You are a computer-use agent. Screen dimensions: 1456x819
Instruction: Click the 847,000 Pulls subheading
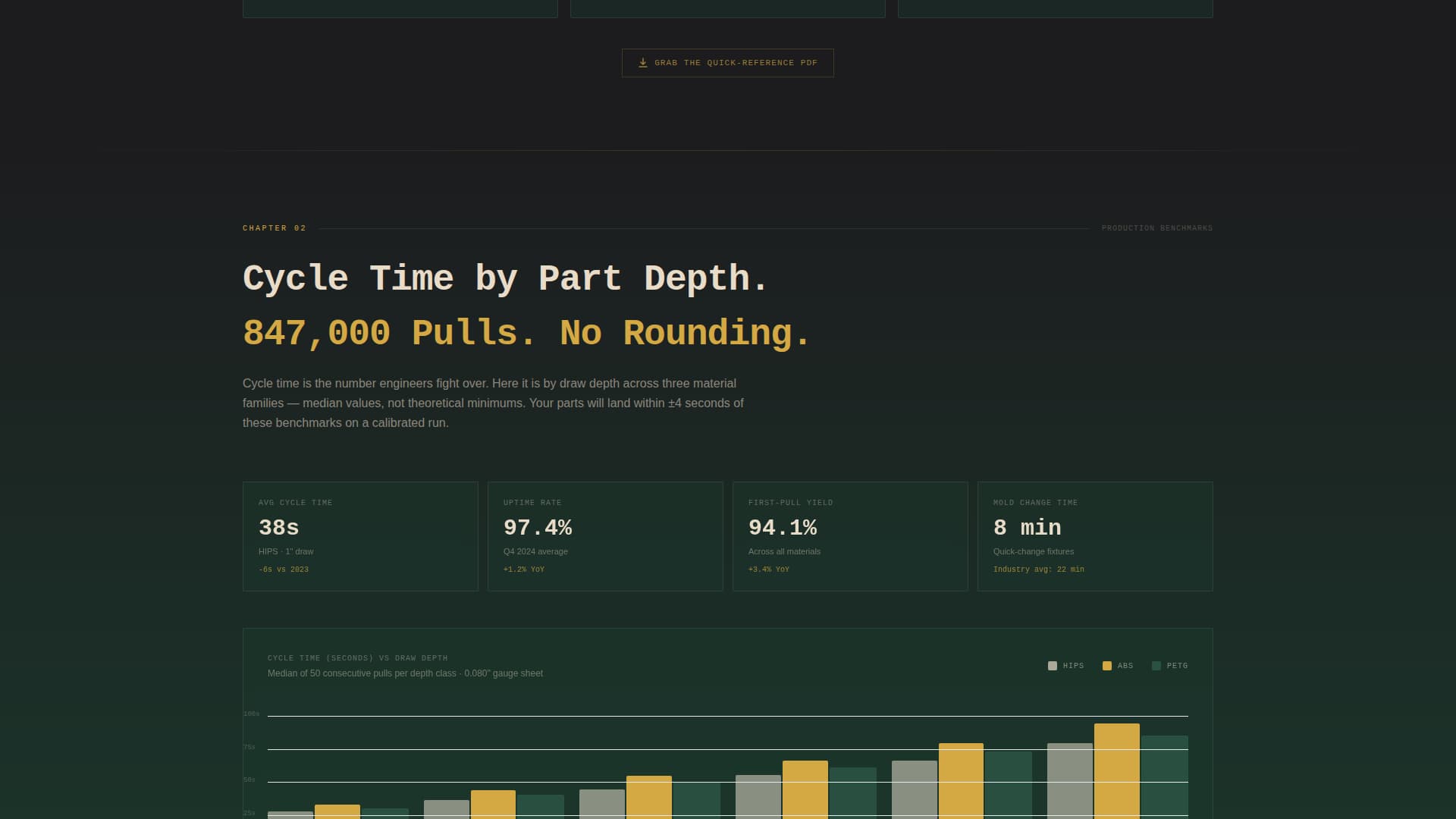point(526,334)
